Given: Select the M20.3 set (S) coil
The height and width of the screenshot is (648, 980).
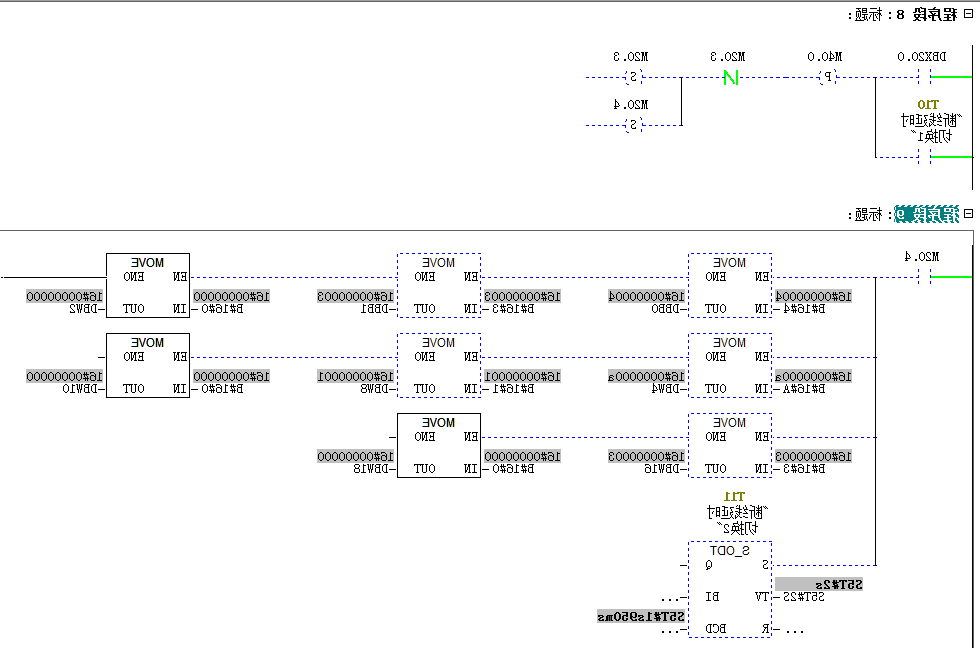Looking at the screenshot, I should (x=633, y=77).
